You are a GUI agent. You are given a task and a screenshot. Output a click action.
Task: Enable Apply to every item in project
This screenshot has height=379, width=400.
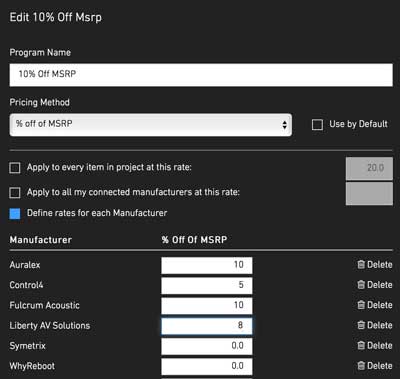pos(15,168)
